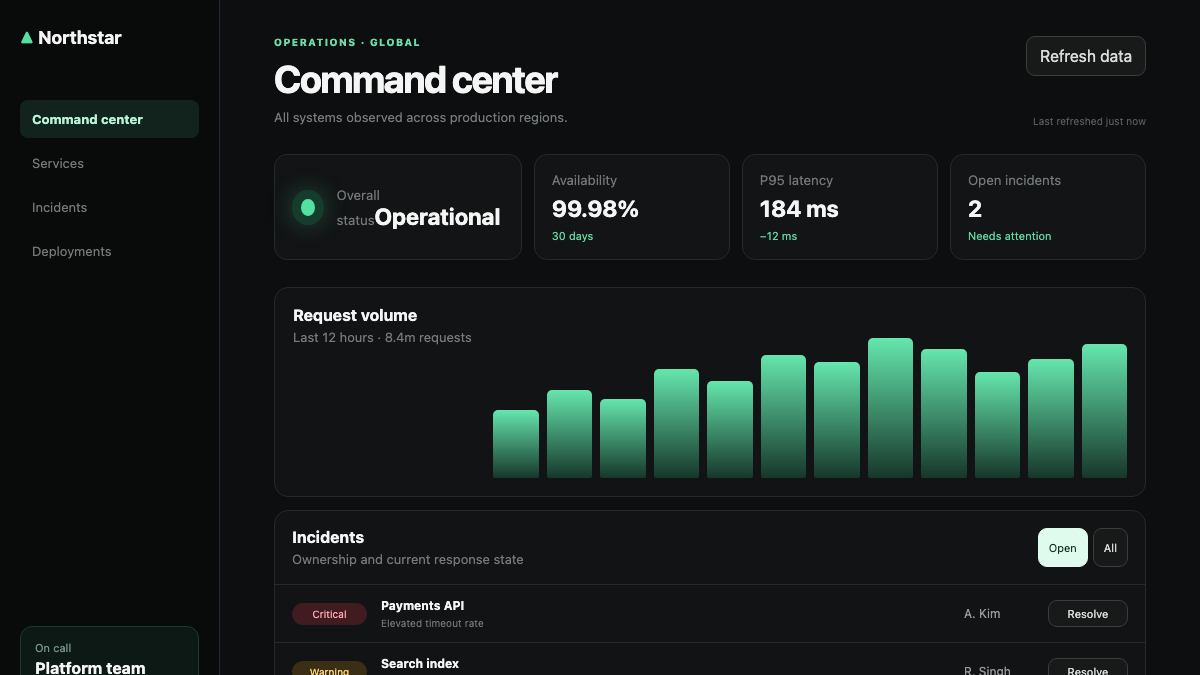
Task: Open the Incidents sidebar page
Action: pyautogui.click(x=109, y=207)
